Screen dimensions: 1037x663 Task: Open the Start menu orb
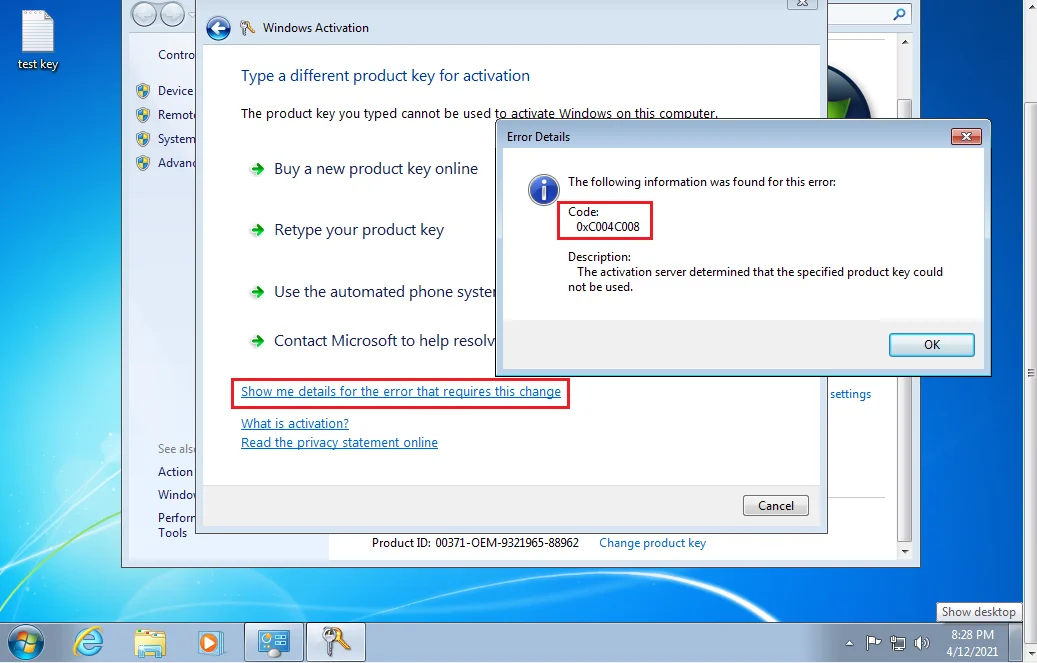click(26, 641)
